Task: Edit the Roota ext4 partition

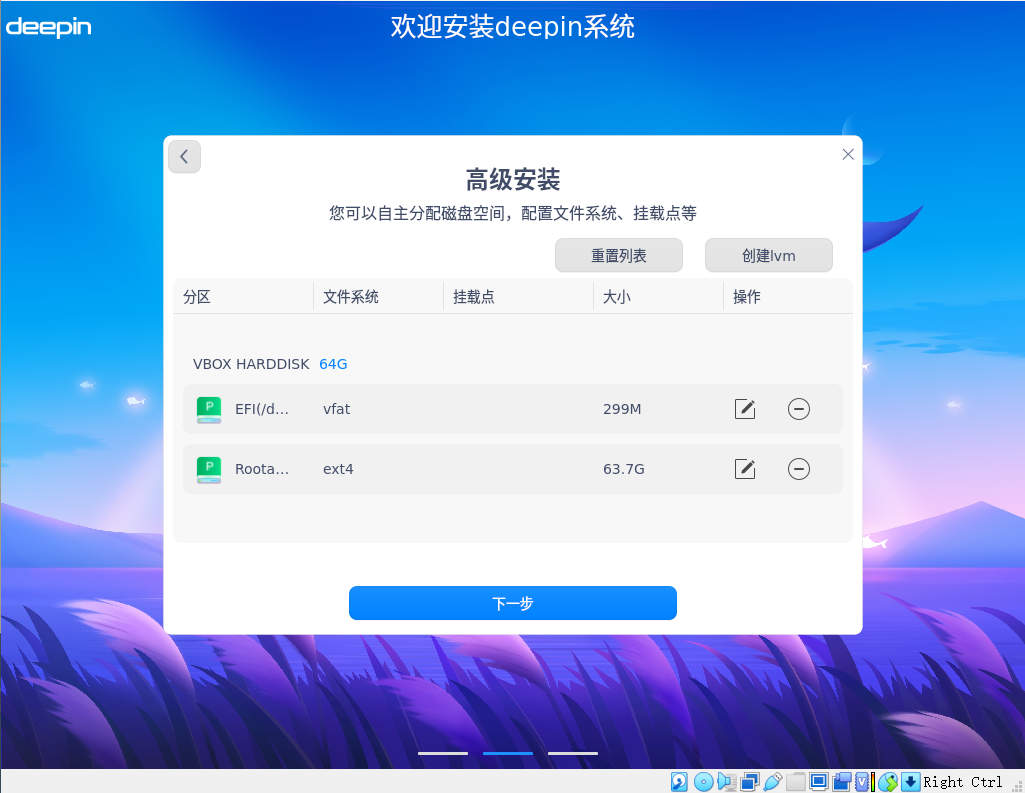Action: tap(744, 469)
